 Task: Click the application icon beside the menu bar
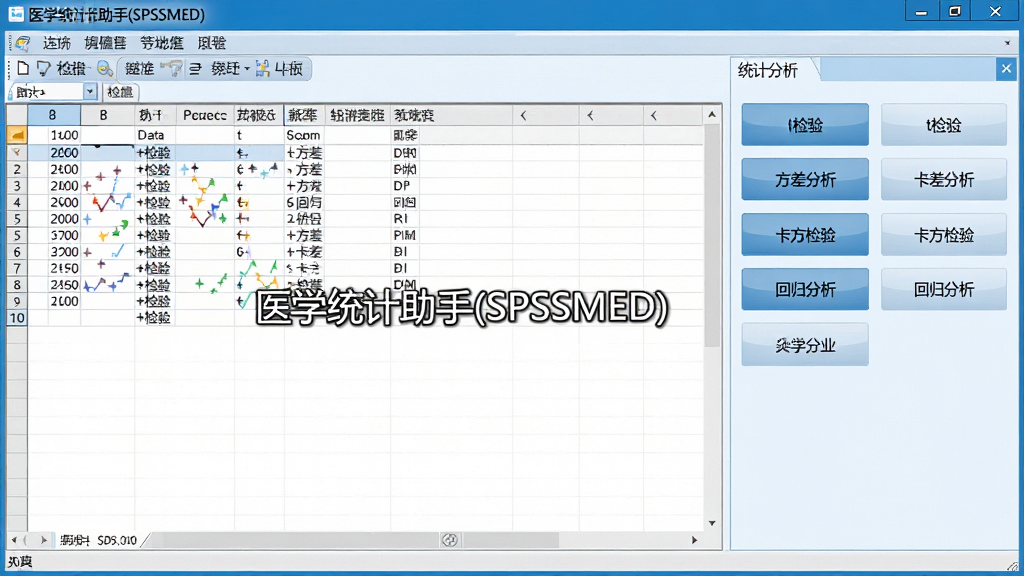tap(22, 43)
